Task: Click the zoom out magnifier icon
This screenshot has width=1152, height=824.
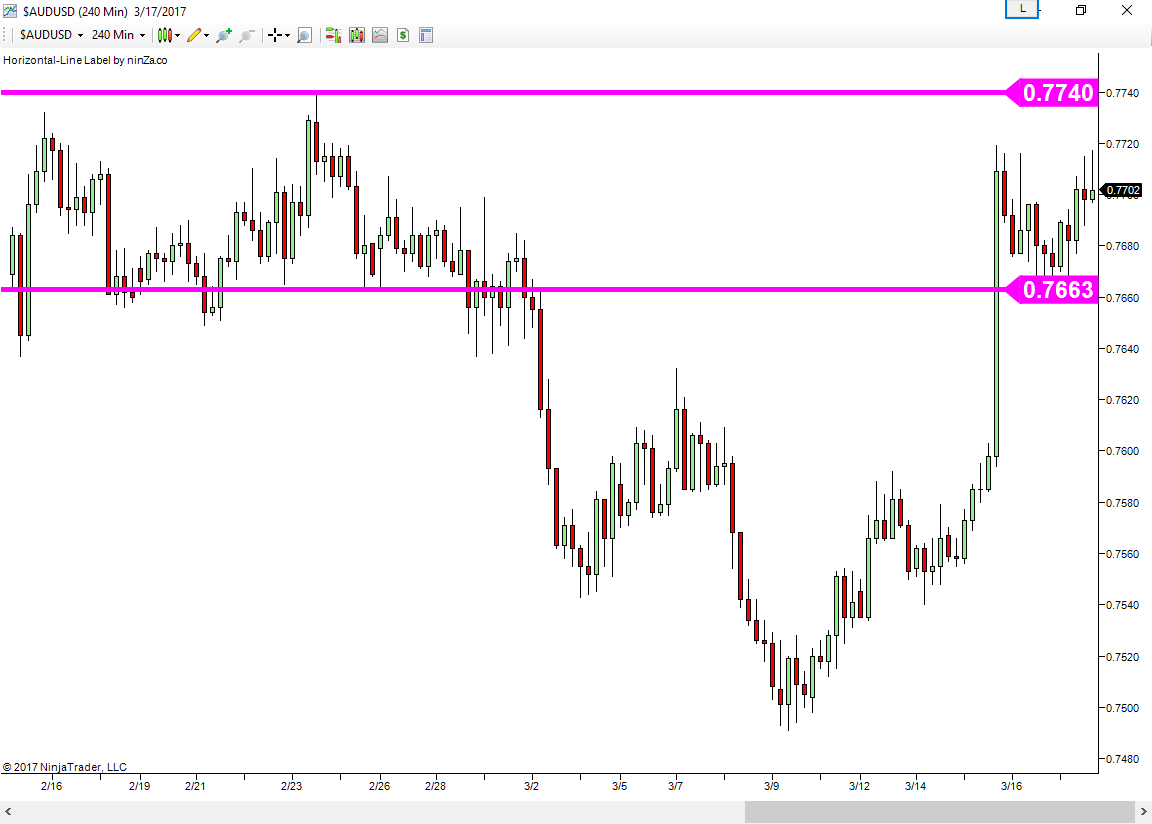Action: click(x=247, y=35)
